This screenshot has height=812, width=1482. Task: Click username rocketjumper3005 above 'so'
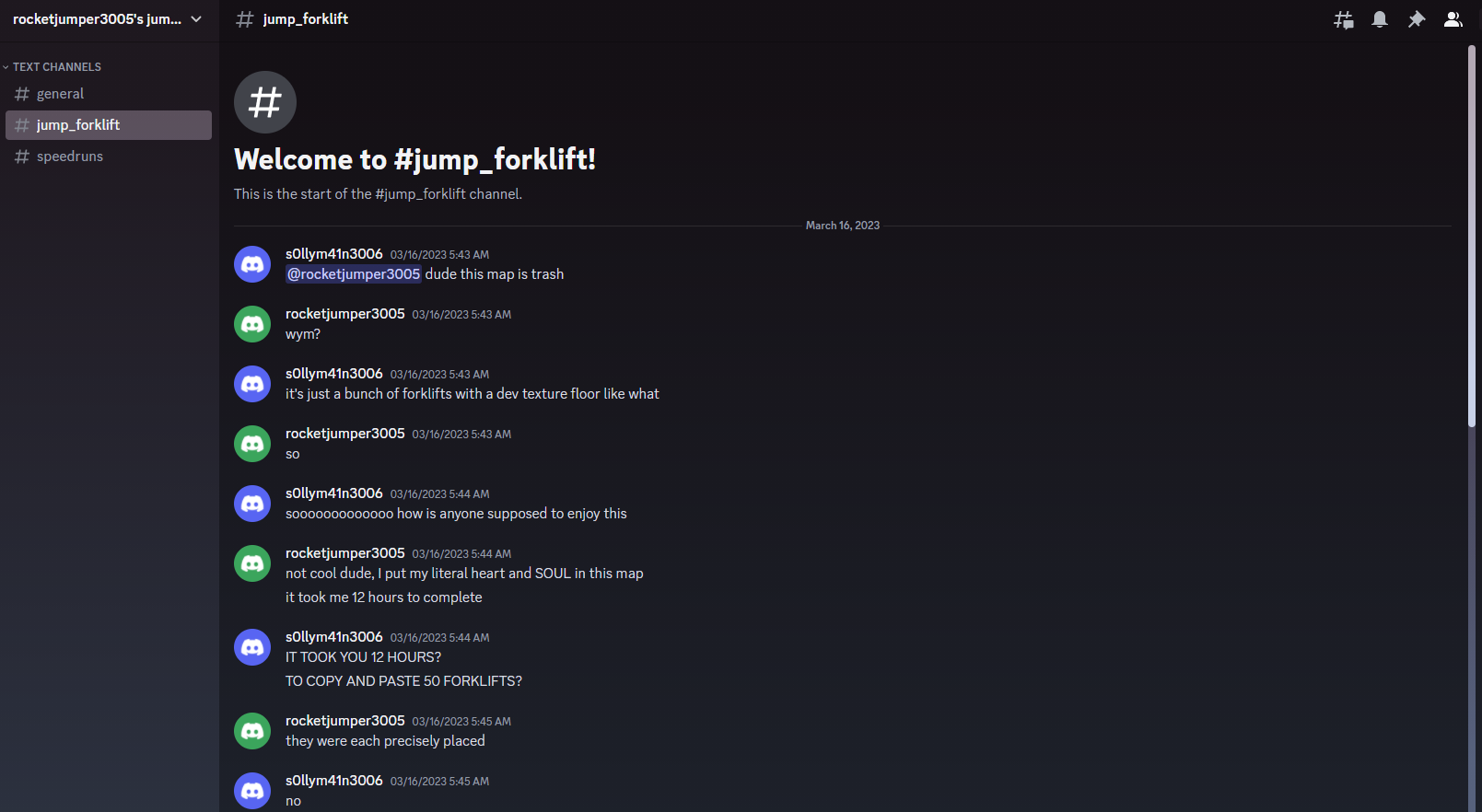(x=345, y=434)
